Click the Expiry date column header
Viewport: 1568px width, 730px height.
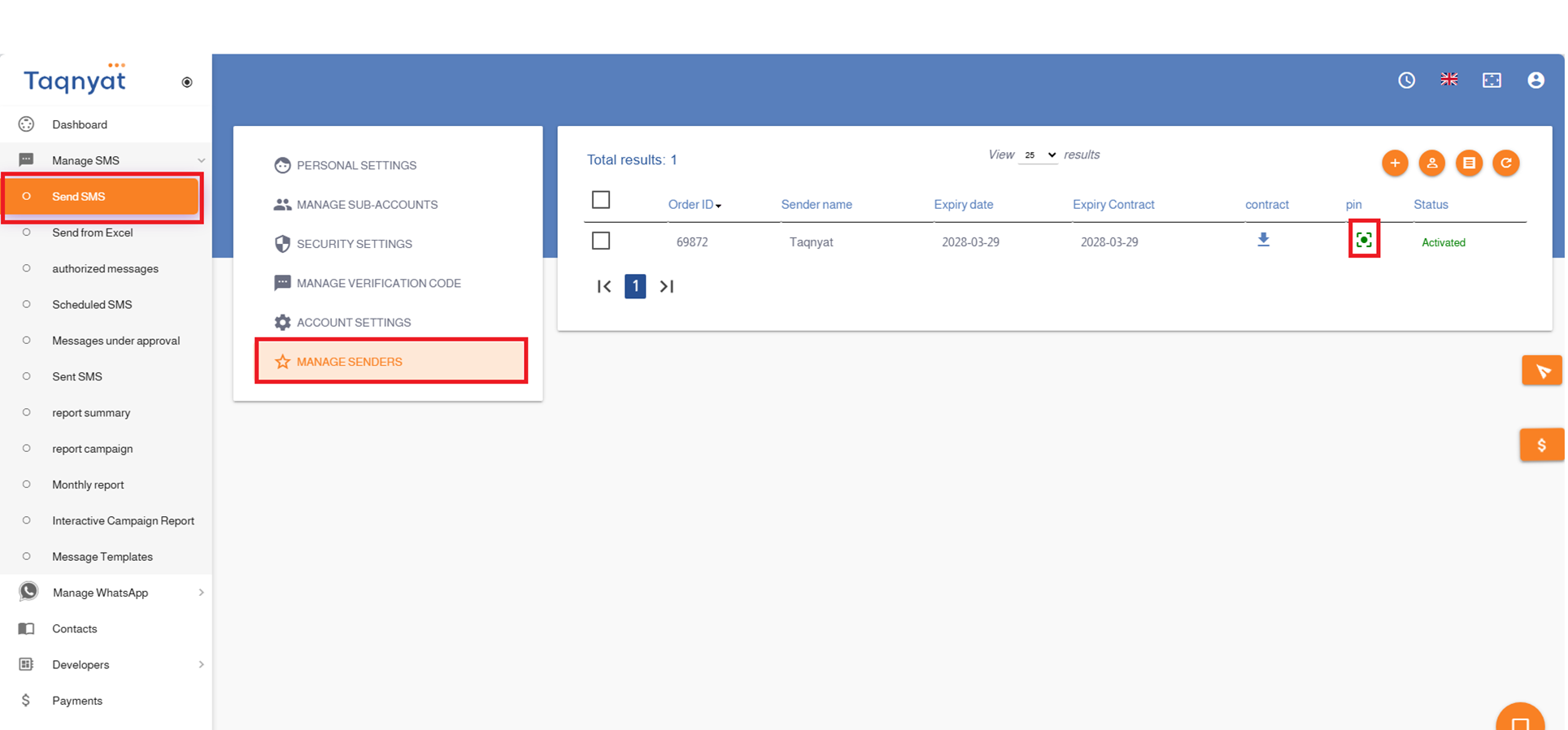(964, 205)
